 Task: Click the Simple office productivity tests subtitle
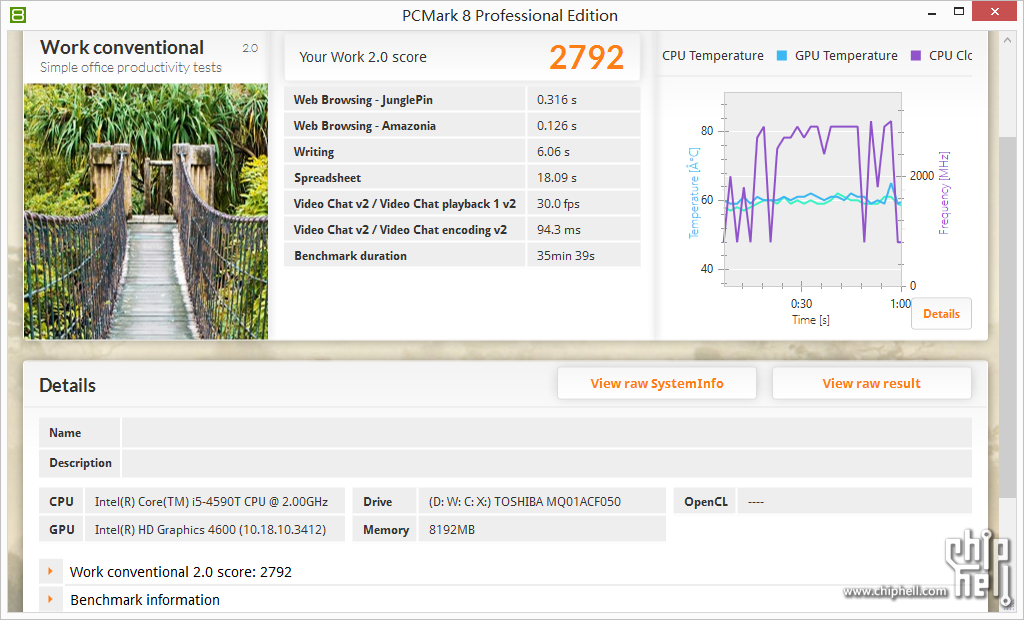click(x=131, y=67)
